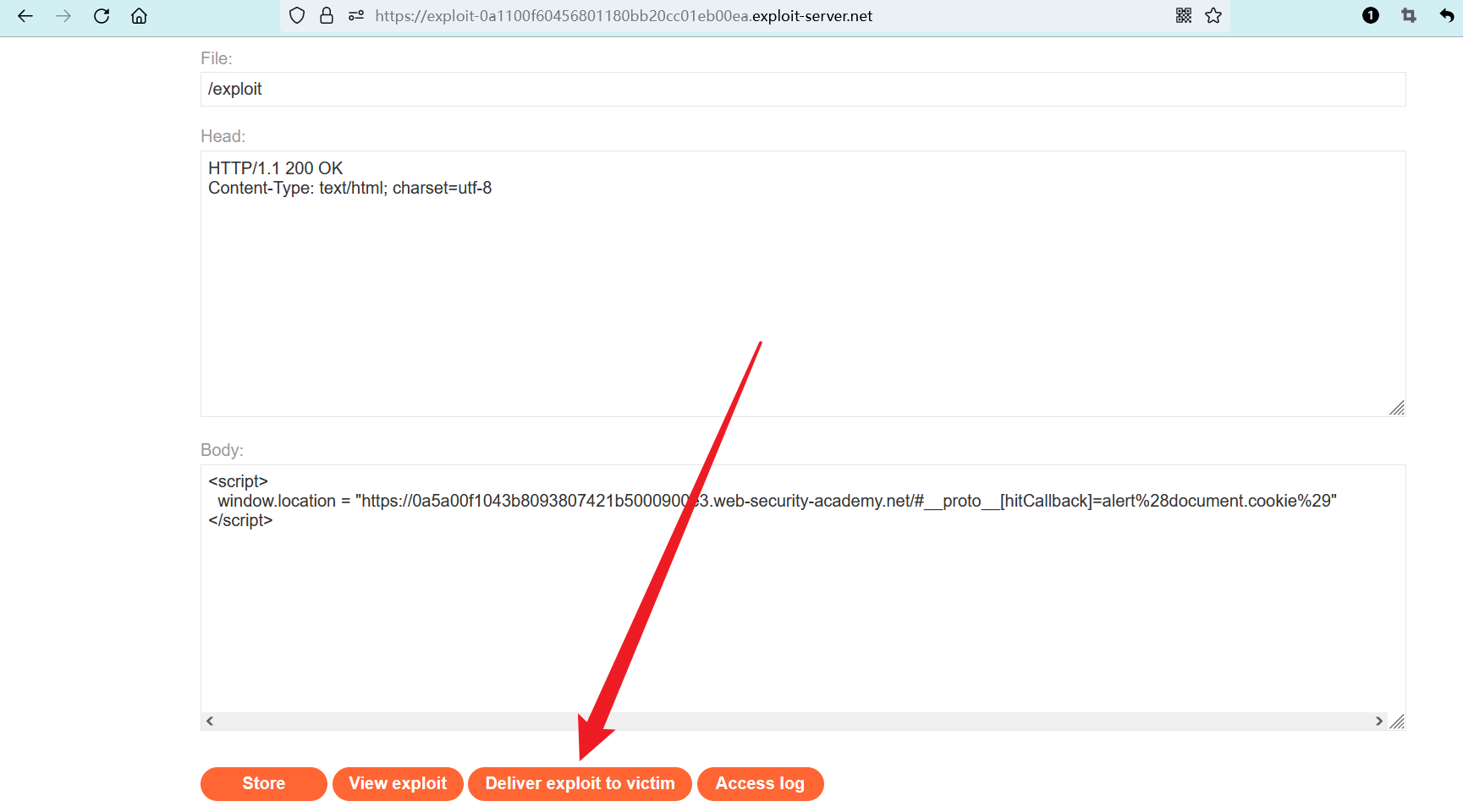Click the 'File:' label
The image size is (1463, 812).
click(217, 58)
